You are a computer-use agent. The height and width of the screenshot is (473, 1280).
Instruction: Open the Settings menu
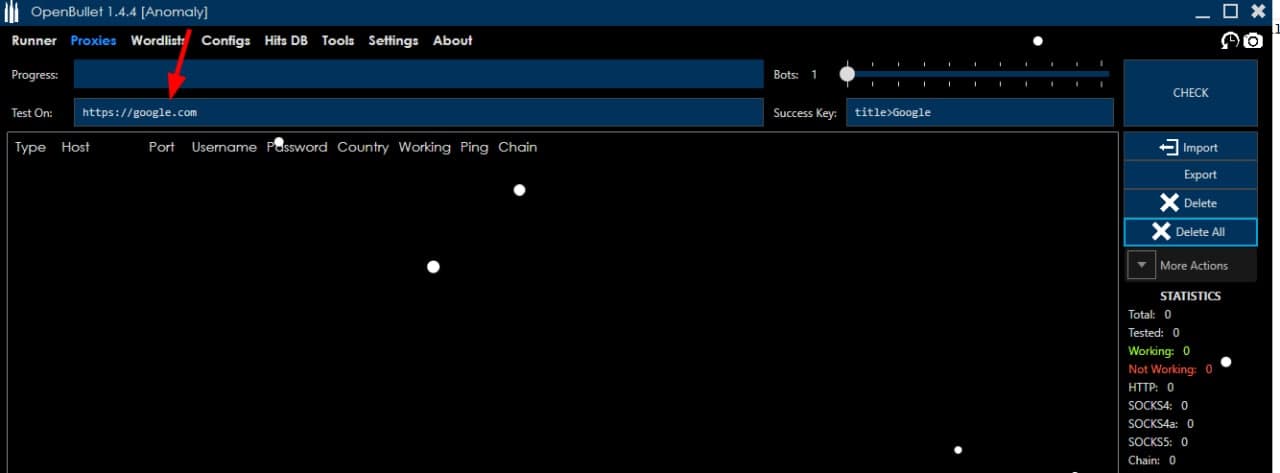[393, 41]
